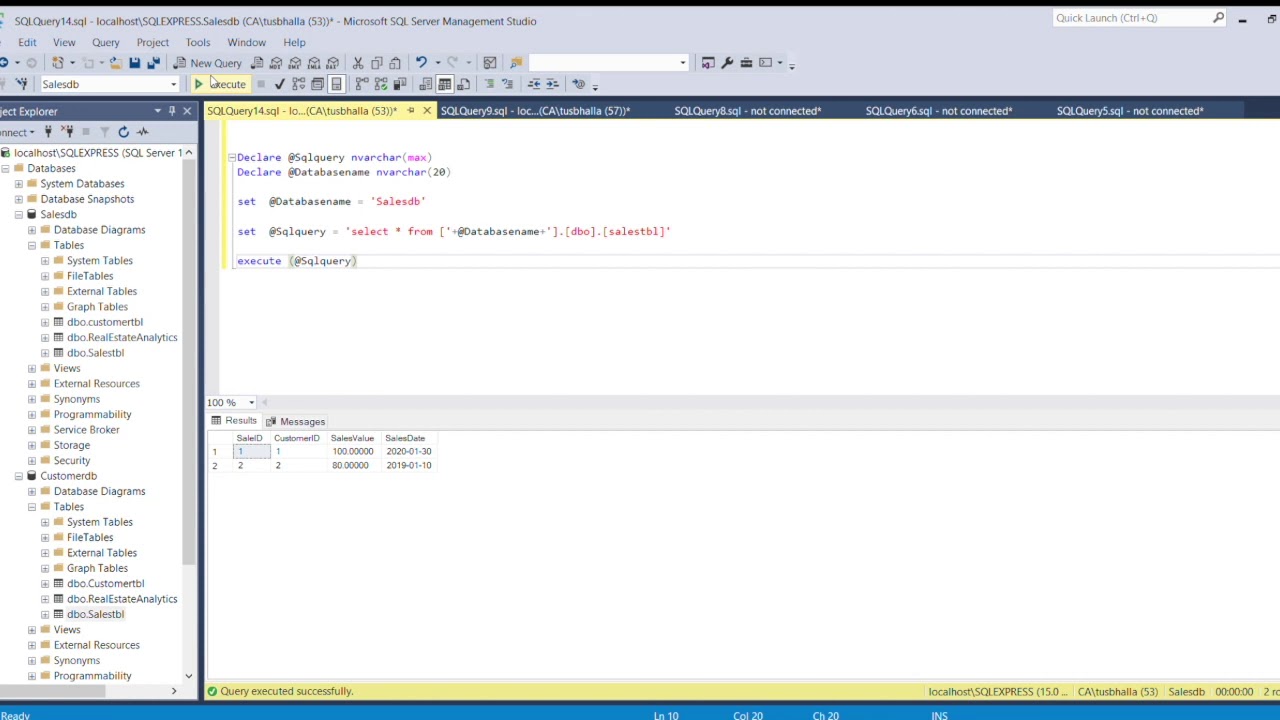Image resolution: width=1280 pixels, height=720 pixels.
Task: Click the Quick Launch search field
Action: point(1140,18)
